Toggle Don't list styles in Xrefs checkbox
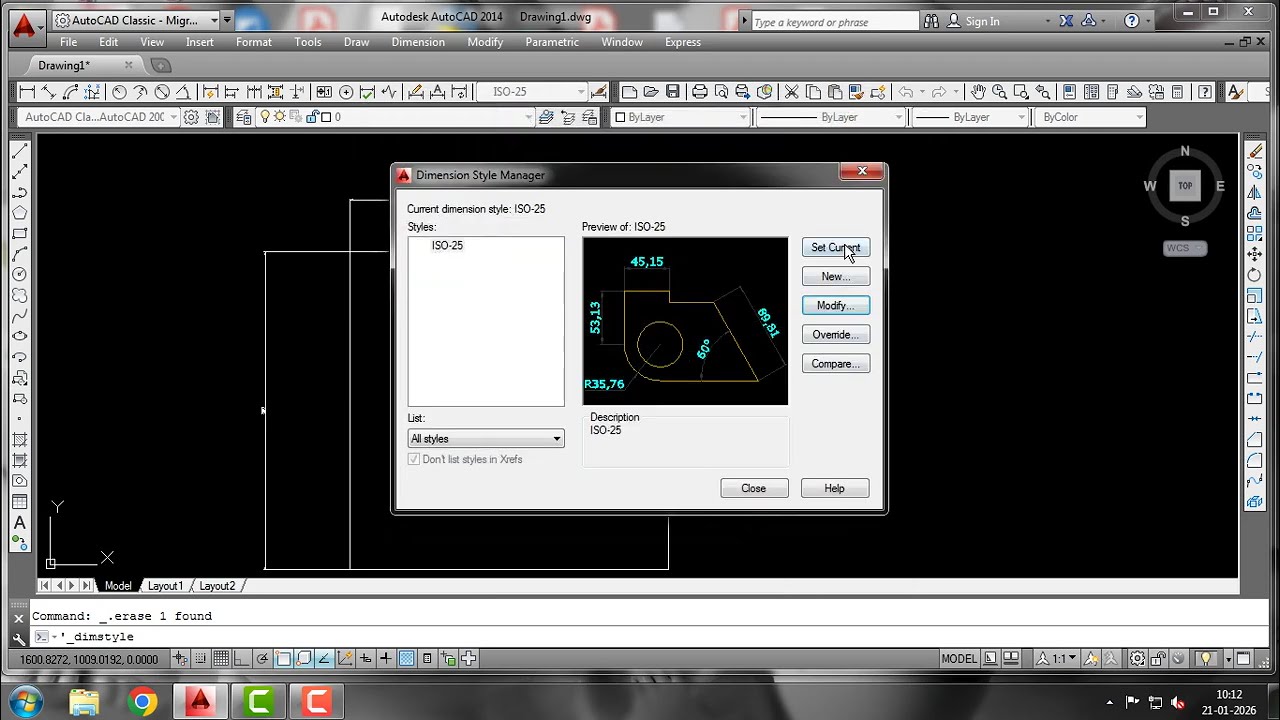 click(x=414, y=459)
